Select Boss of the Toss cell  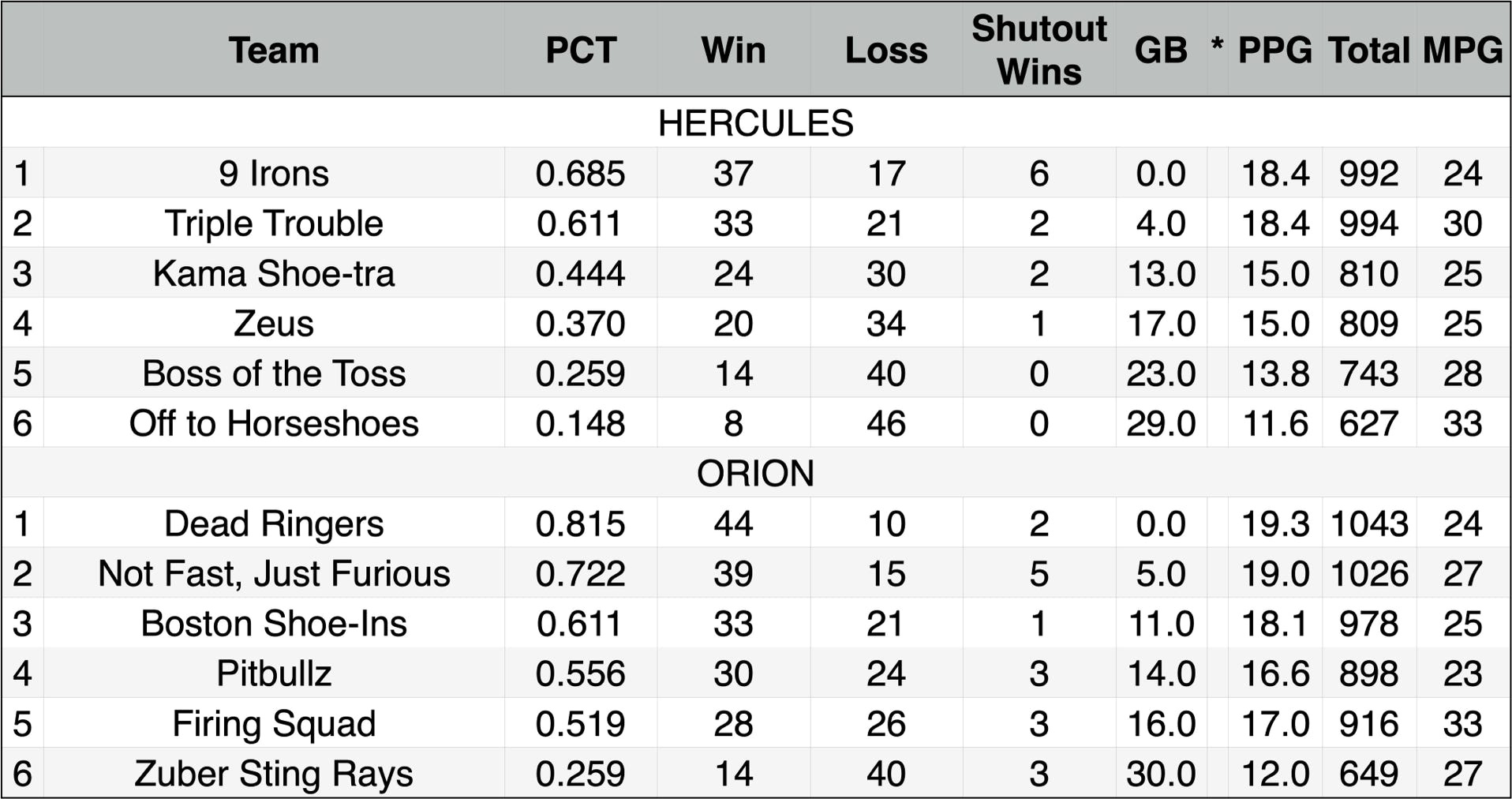(x=274, y=373)
